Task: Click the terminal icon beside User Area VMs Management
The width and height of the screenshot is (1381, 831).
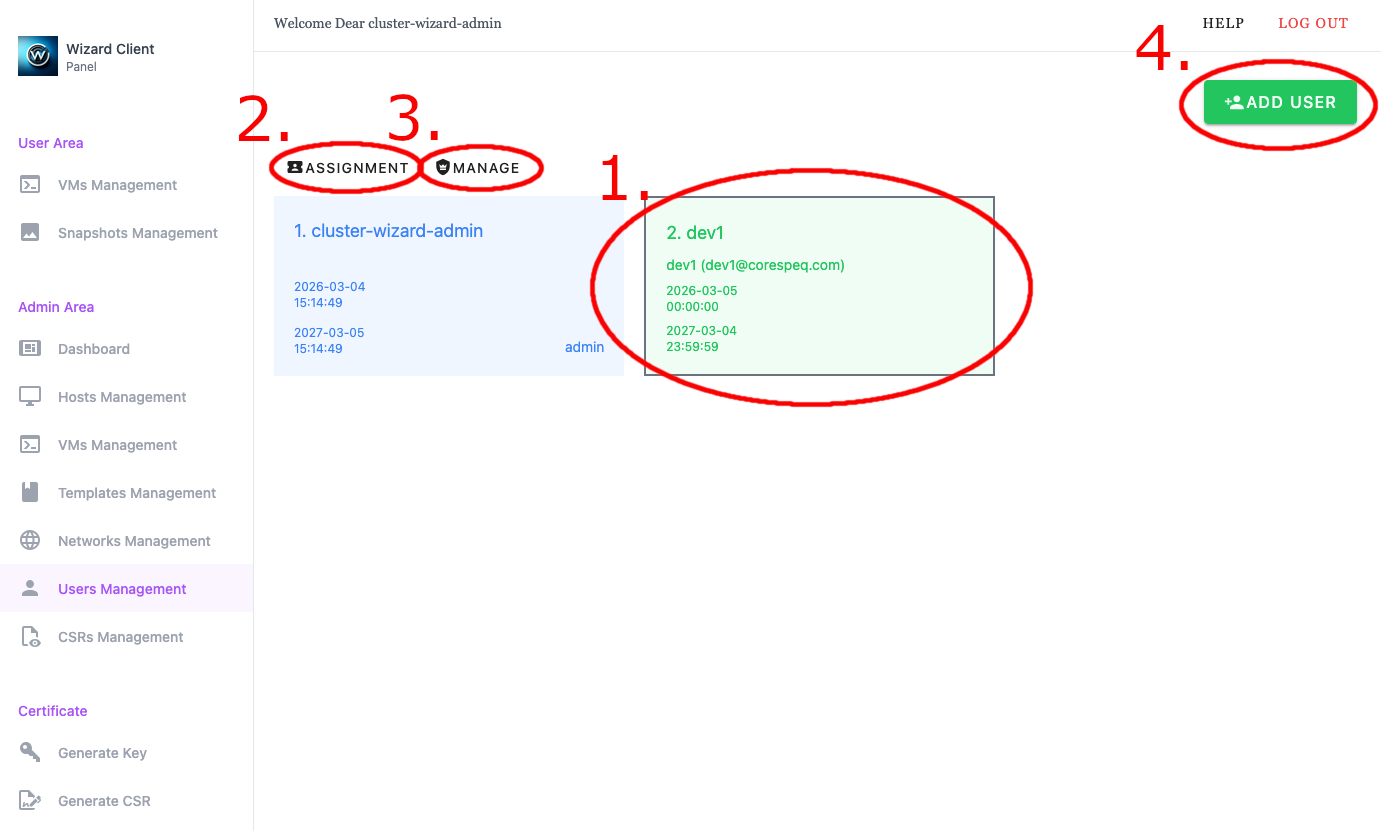Action: 30,185
